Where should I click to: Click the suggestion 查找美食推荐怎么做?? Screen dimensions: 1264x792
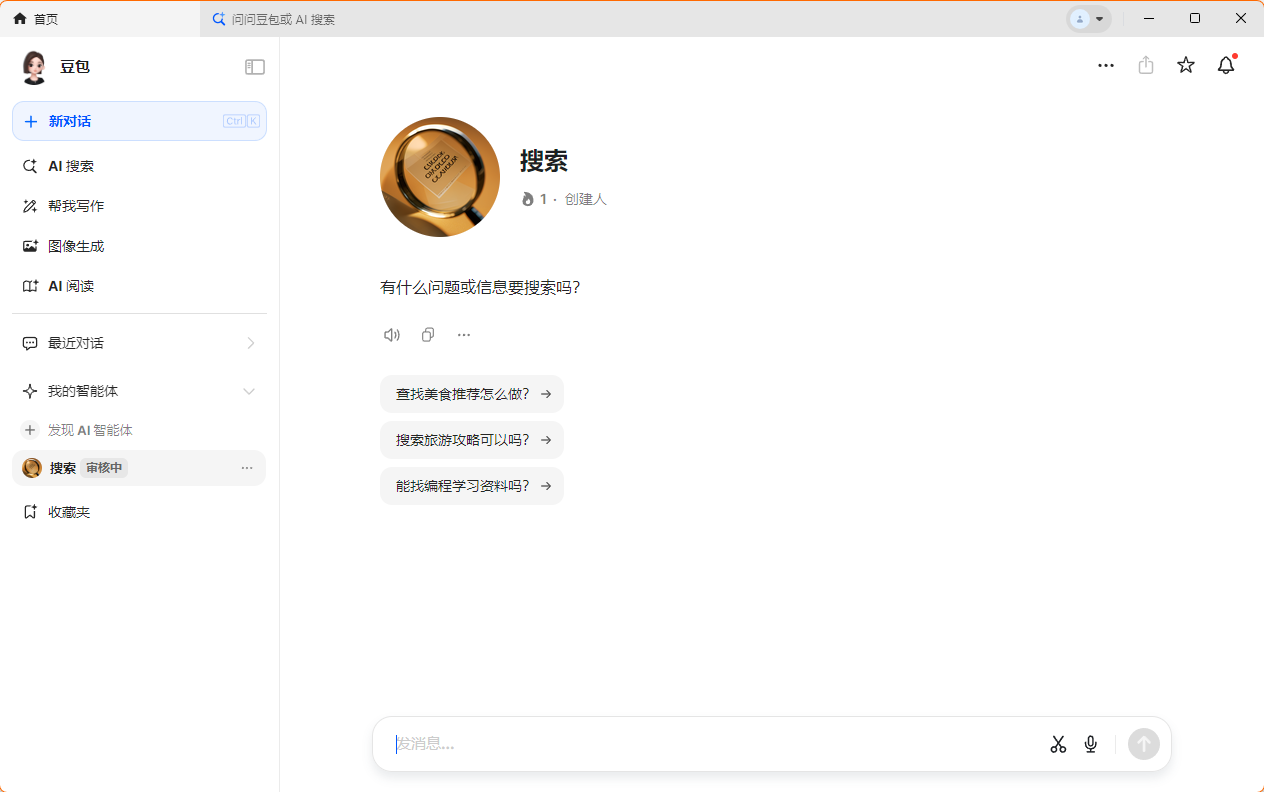point(471,393)
